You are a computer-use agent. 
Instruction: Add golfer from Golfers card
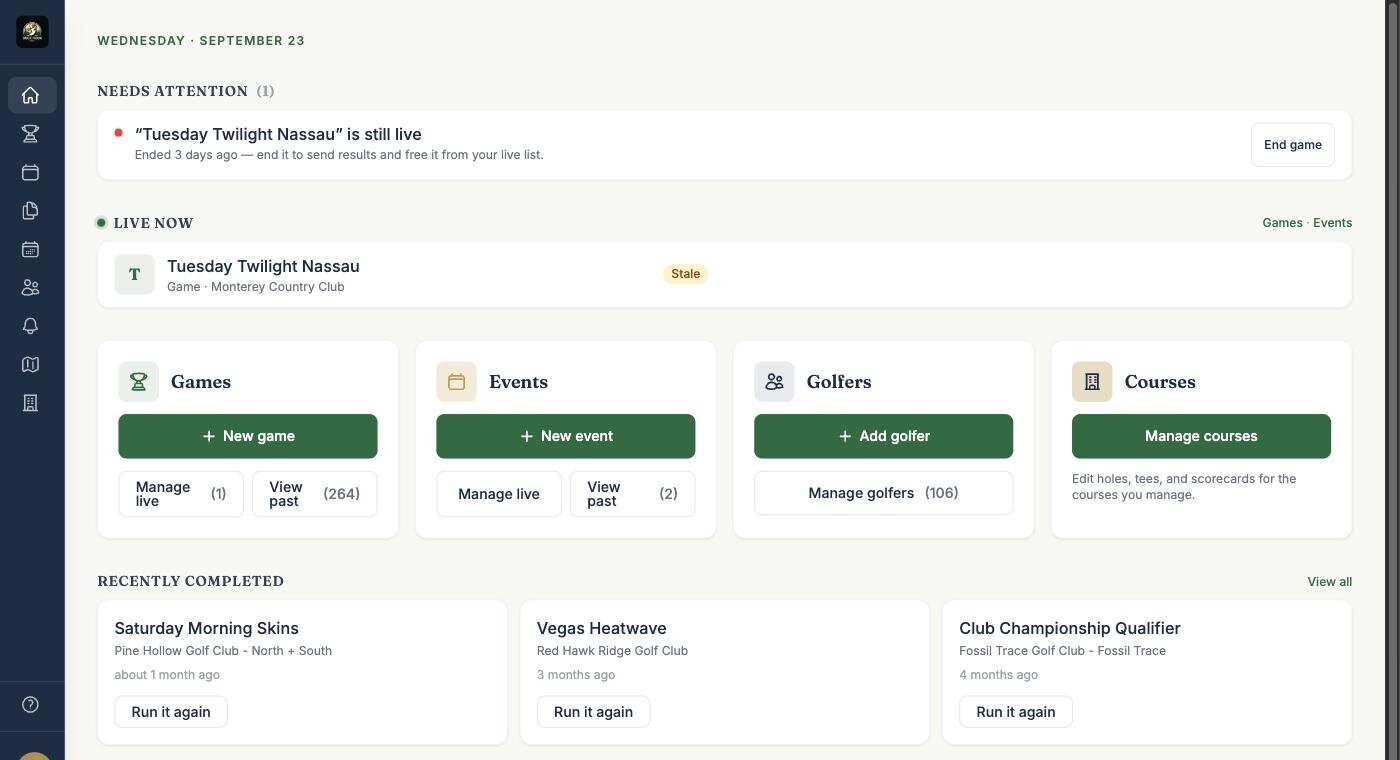[883, 436]
